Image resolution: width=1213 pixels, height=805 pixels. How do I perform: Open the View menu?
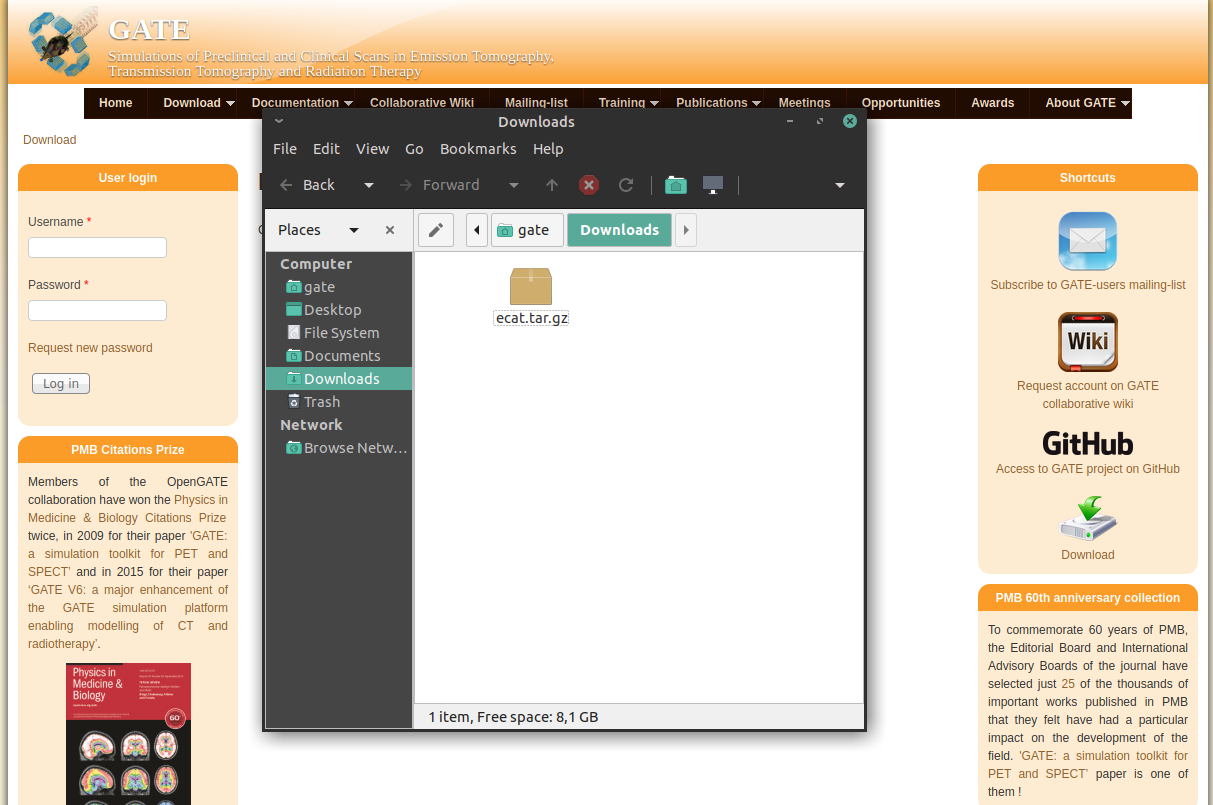(372, 149)
